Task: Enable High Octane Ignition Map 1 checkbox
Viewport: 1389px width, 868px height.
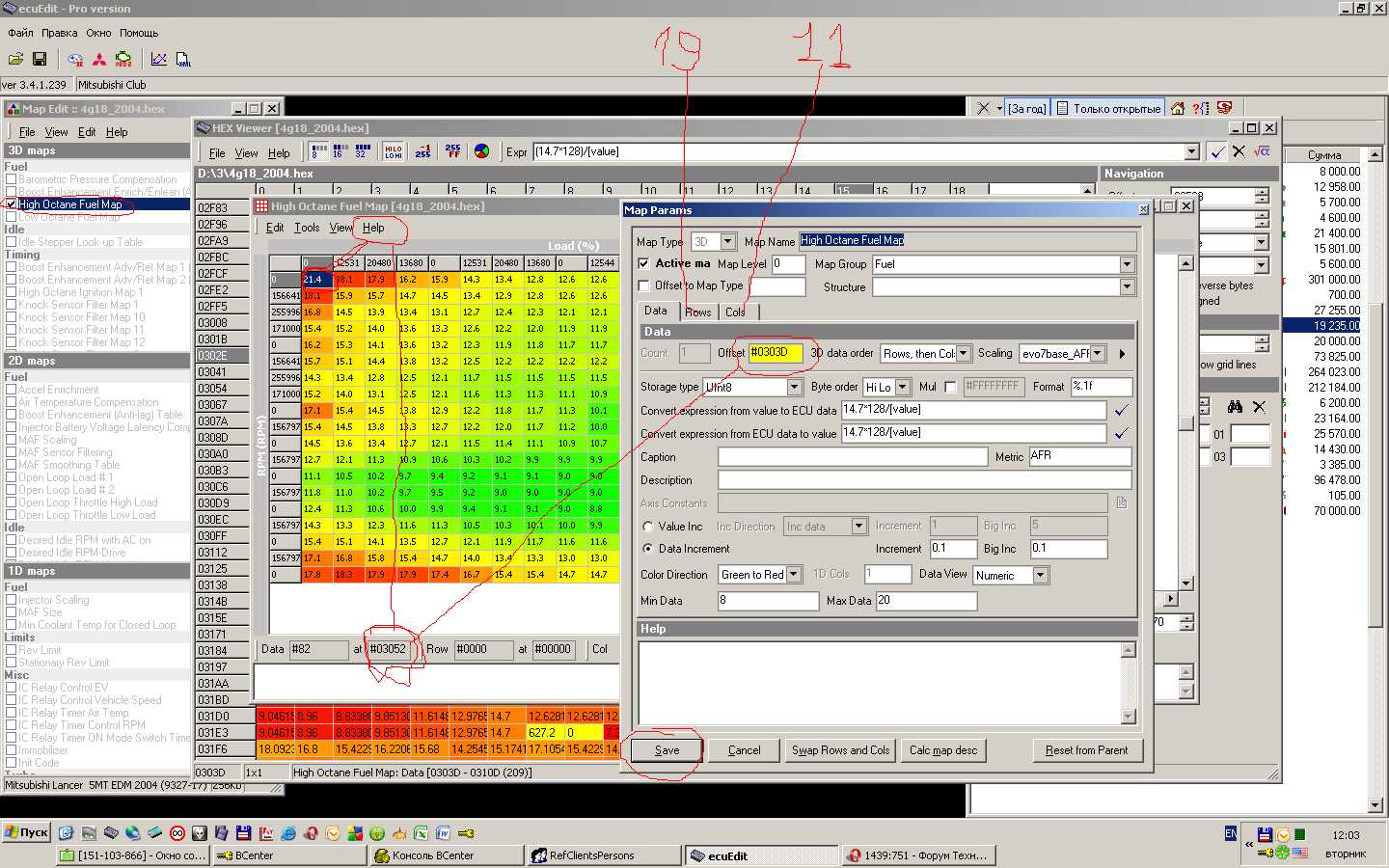Action: pos(12,292)
